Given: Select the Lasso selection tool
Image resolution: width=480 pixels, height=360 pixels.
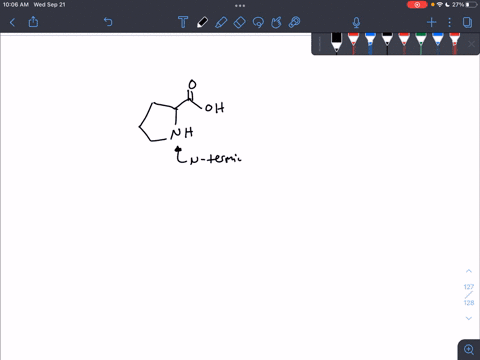Looking at the screenshot, I should pos(258,22).
